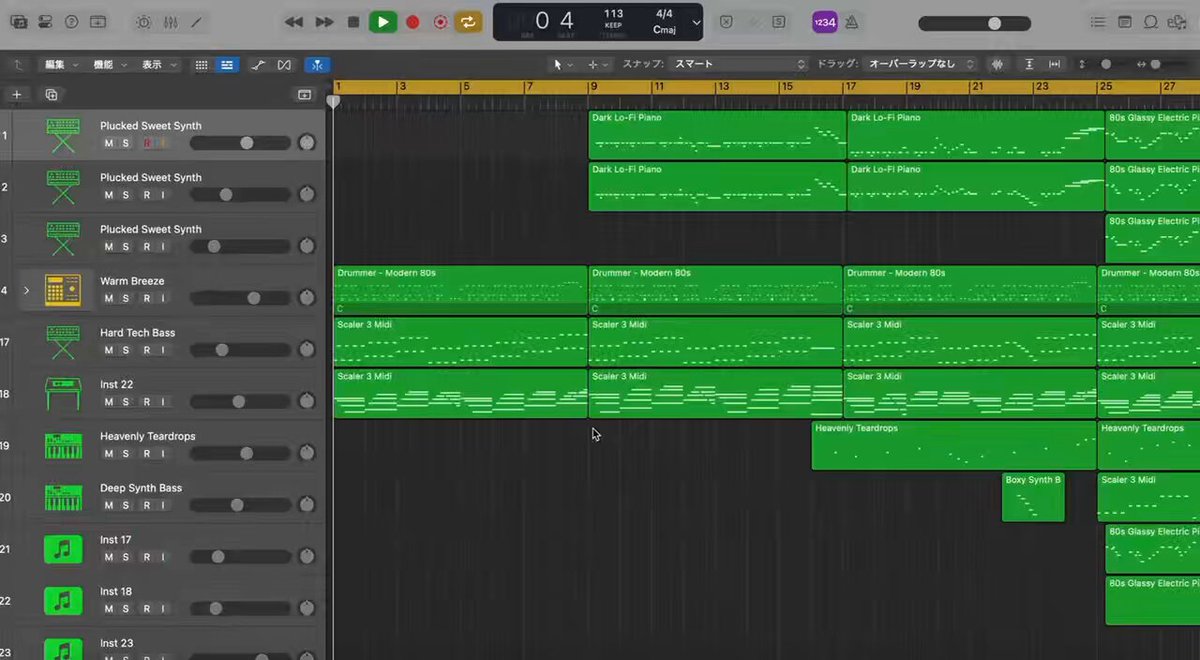Toggle the Cycle loop button
Viewport: 1200px width, 660px height.
[x=468, y=21]
